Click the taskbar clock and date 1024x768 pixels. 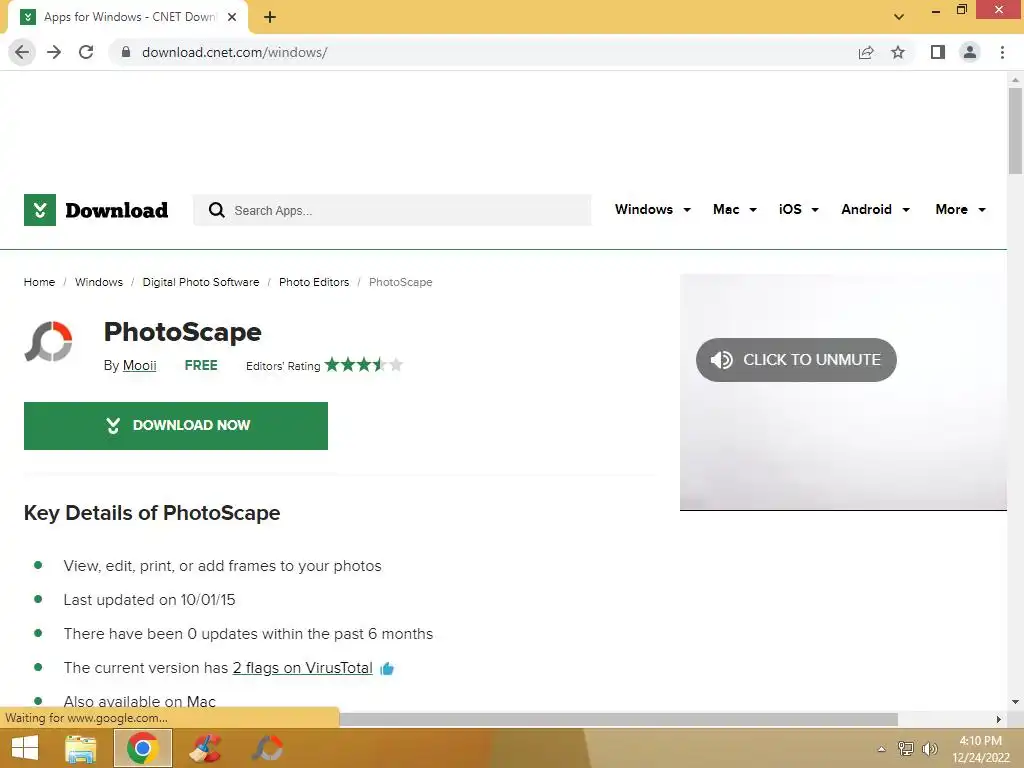[x=981, y=749]
